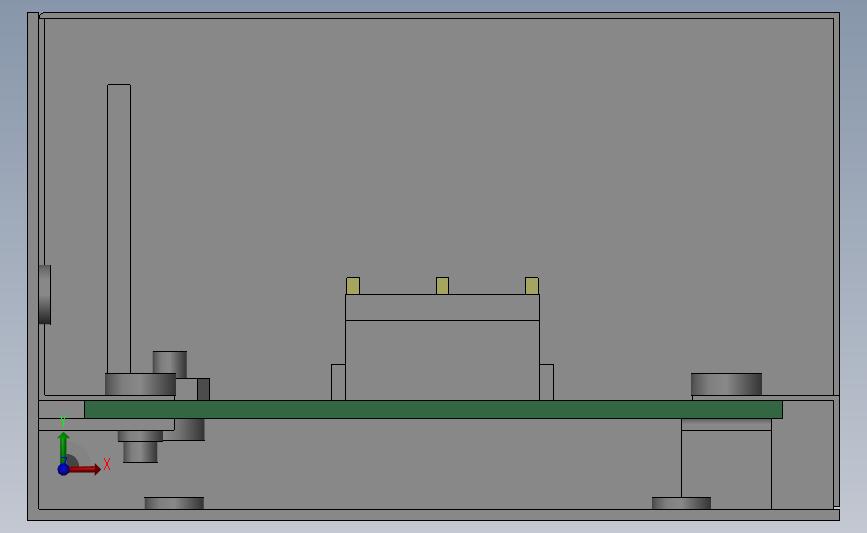Select the bottom-left foot cylinder

point(174,503)
